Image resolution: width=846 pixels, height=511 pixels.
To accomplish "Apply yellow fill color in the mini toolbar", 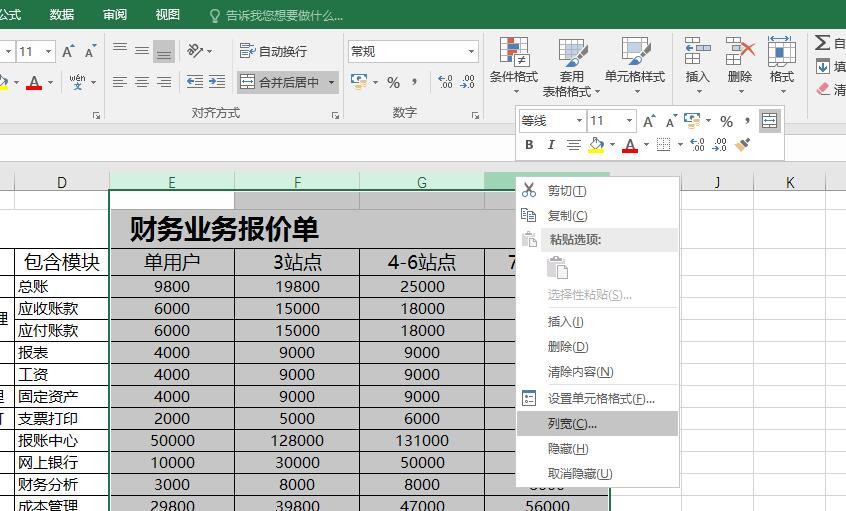I will (x=596, y=145).
